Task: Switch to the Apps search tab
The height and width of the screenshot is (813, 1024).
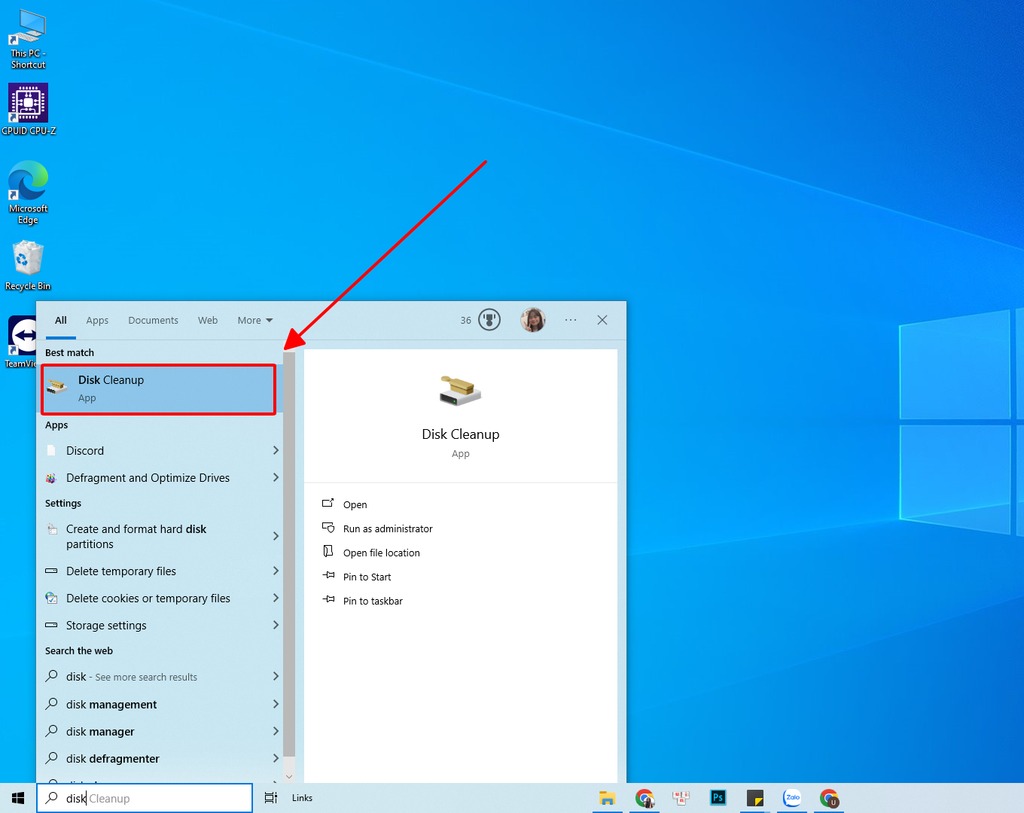Action: point(97,320)
